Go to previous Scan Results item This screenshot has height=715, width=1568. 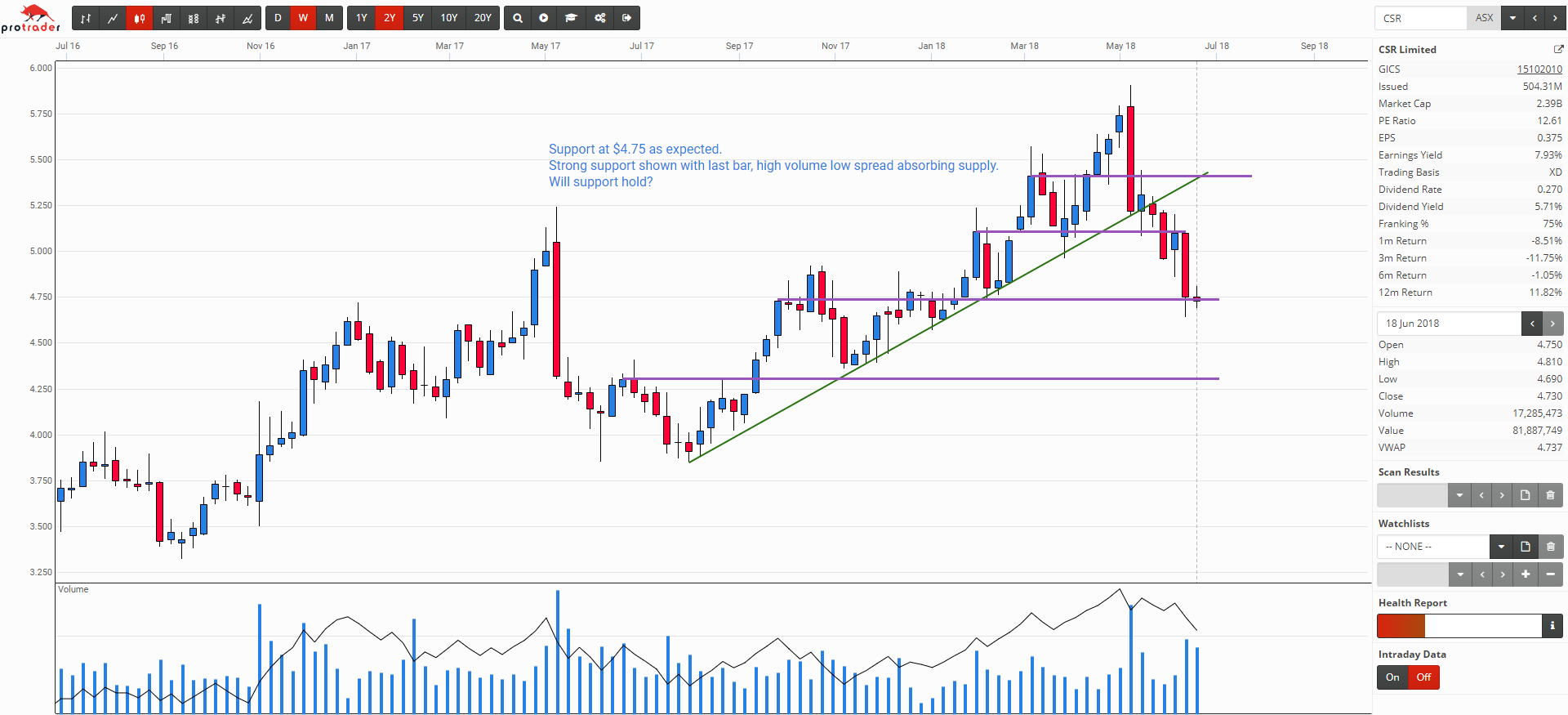tap(1481, 495)
